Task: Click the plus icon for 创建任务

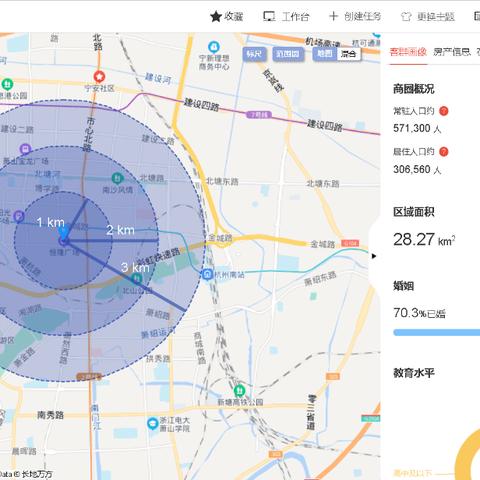Action: click(333, 16)
